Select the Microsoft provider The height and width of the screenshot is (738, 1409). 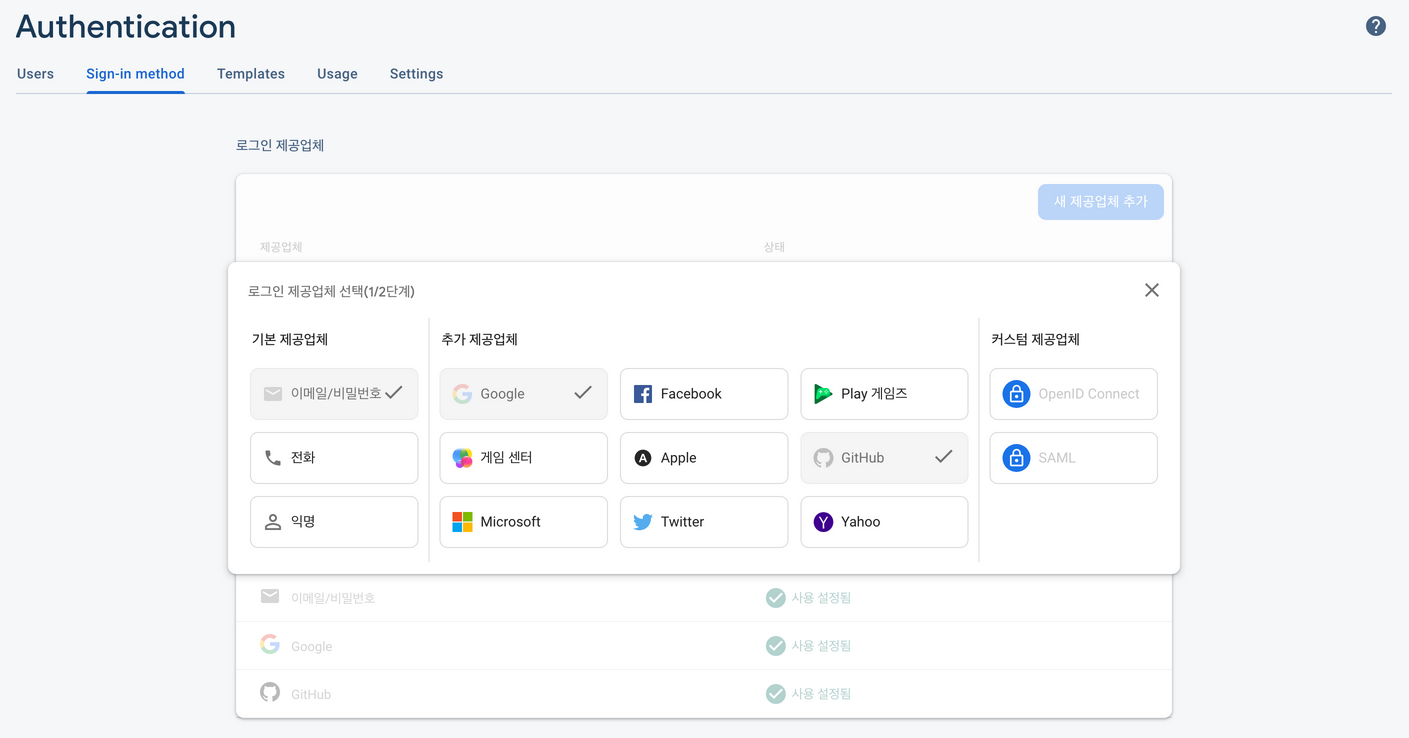click(x=524, y=522)
